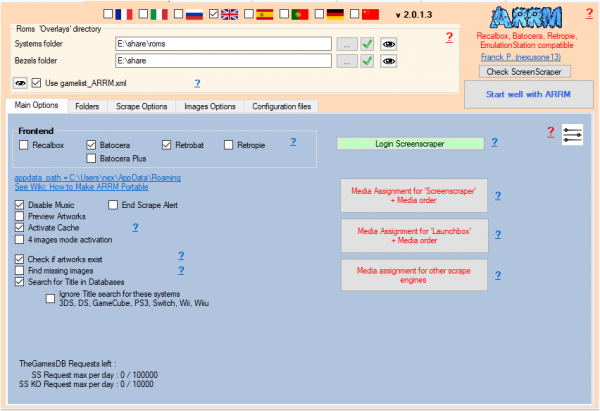Switch to the Scrape Options tab
Viewport: 600px width, 411px height.
(144, 106)
